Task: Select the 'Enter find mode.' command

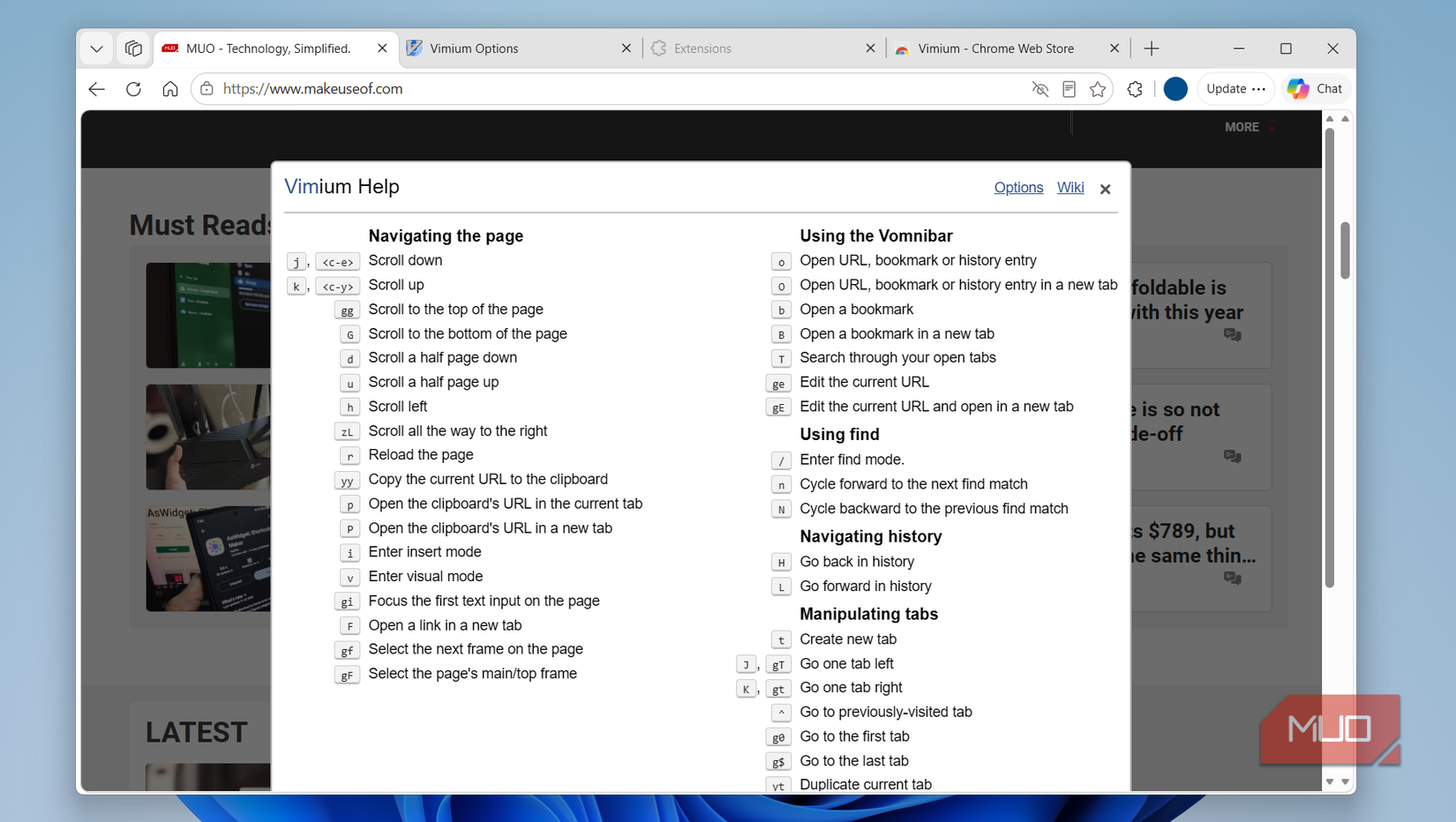Action: [852, 460]
